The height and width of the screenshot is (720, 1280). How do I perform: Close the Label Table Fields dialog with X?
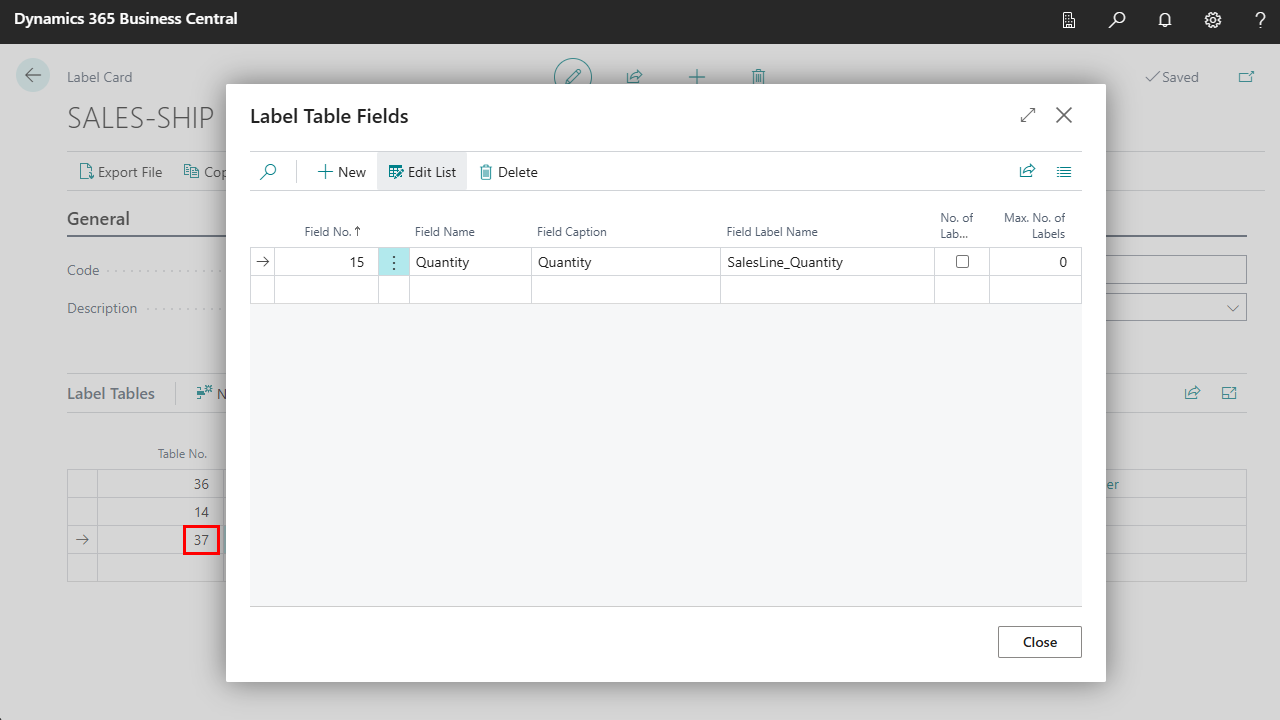click(x=1064, y=115)
